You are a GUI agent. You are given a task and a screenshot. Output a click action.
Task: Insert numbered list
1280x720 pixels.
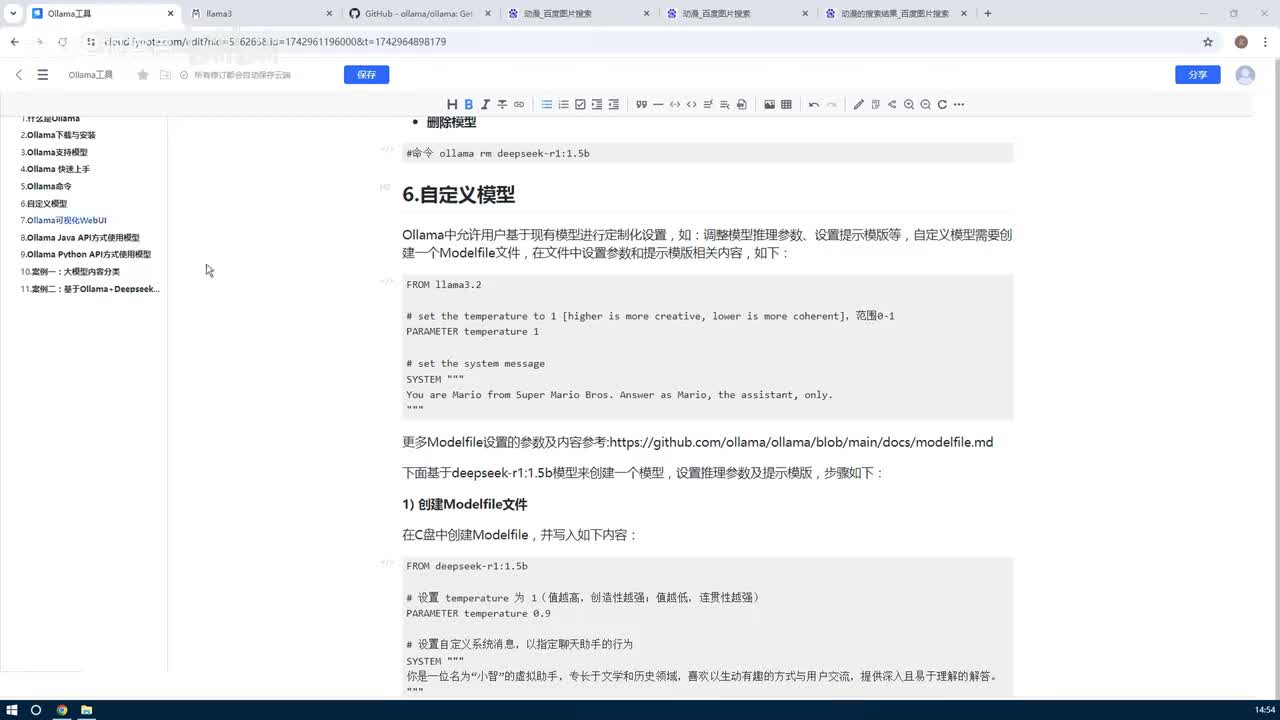[x=563, y=104]
